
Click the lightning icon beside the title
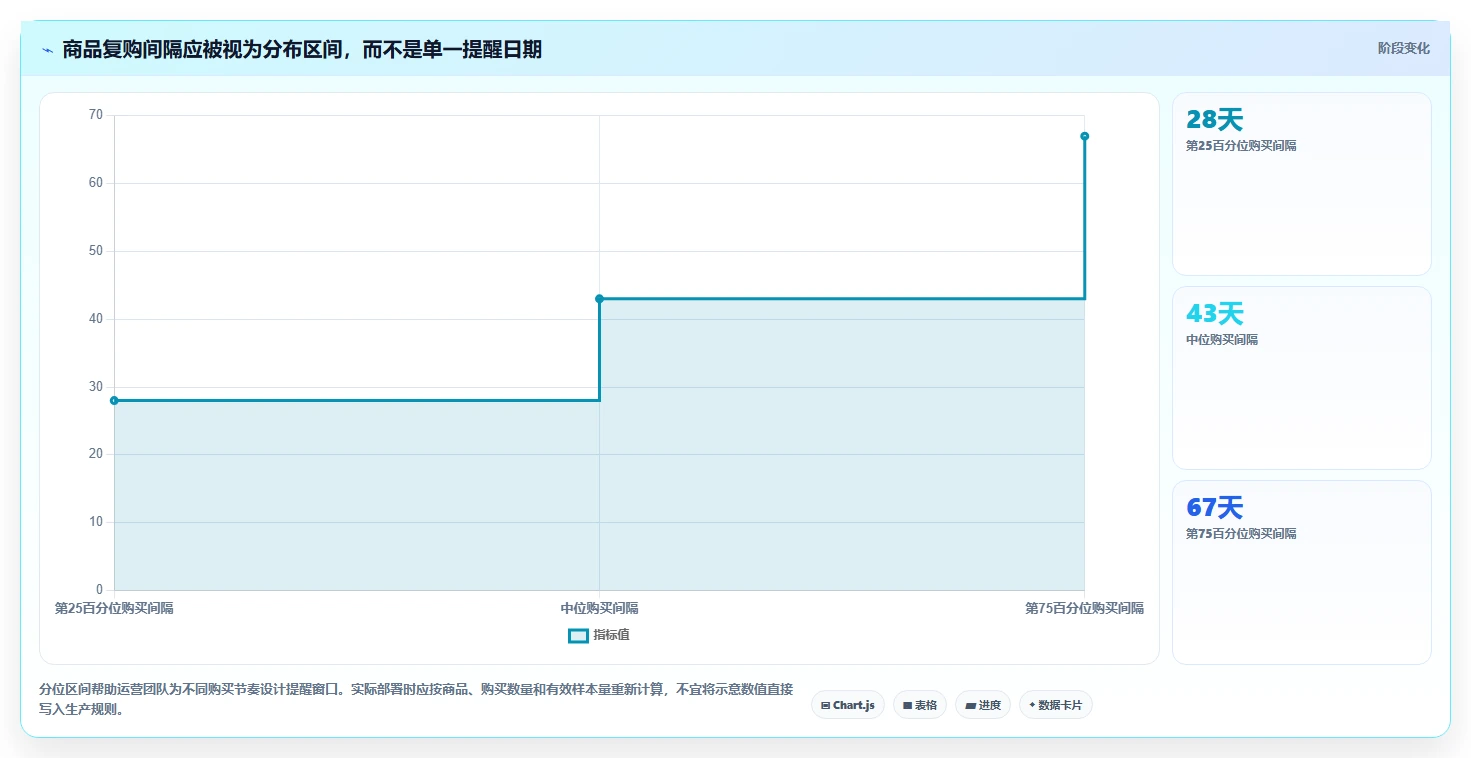pyautogui.click(x=47, y=50)
